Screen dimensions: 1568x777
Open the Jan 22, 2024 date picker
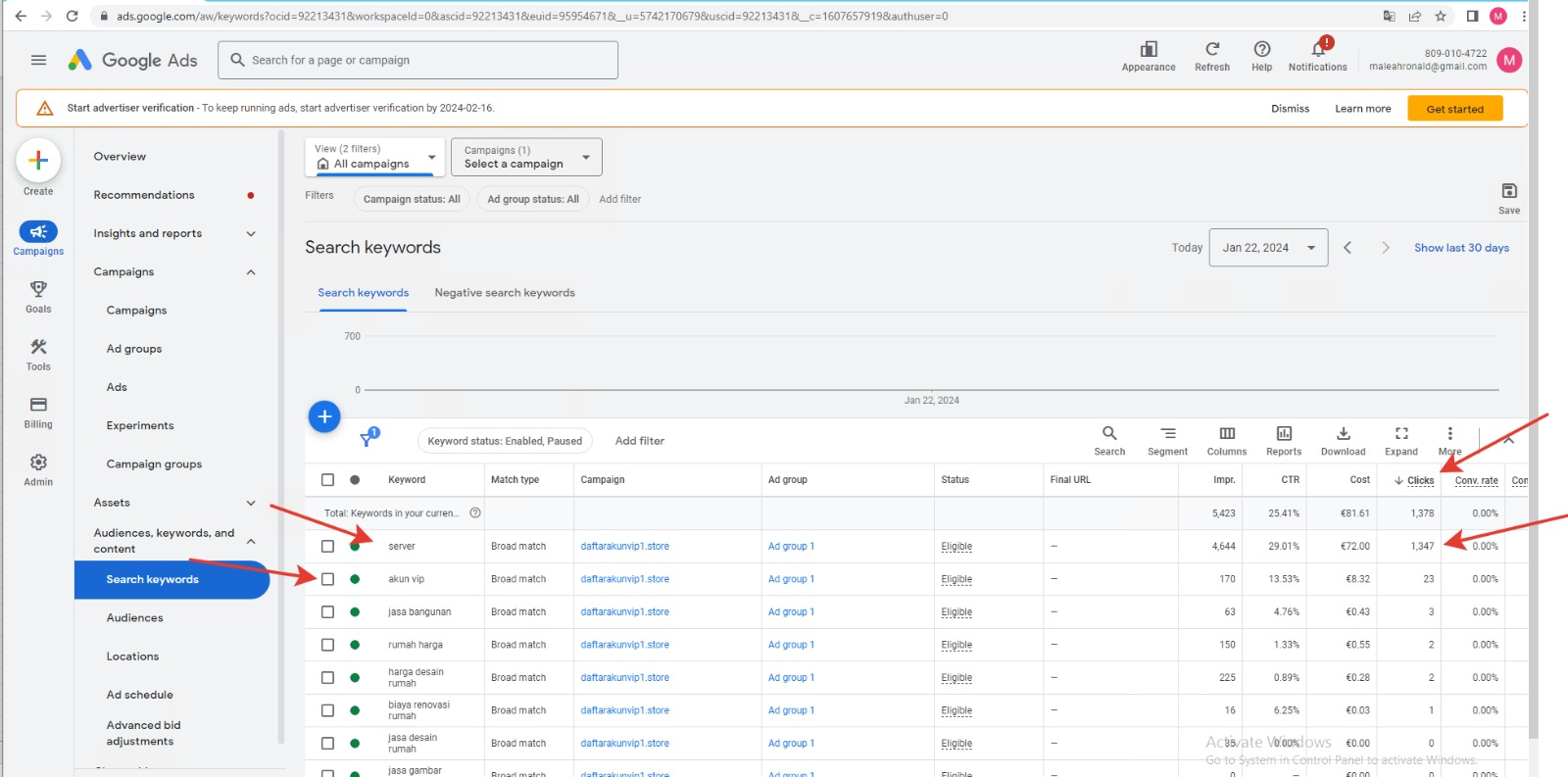1268,248
